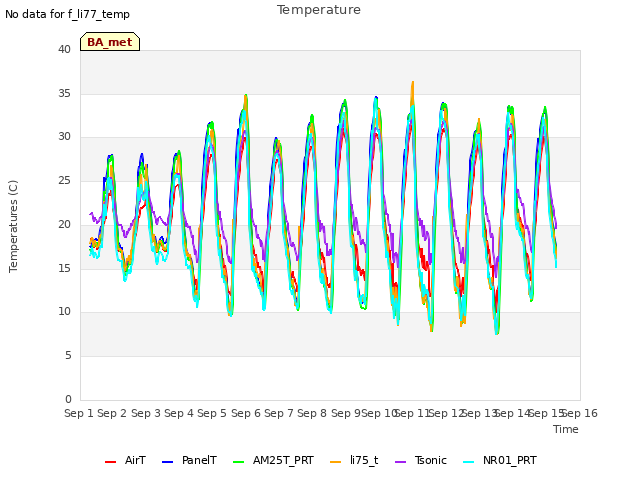Screen dimensions: 640x480
Task: Click the NR01_PRT cyan legend swatch
Action: 469,462
